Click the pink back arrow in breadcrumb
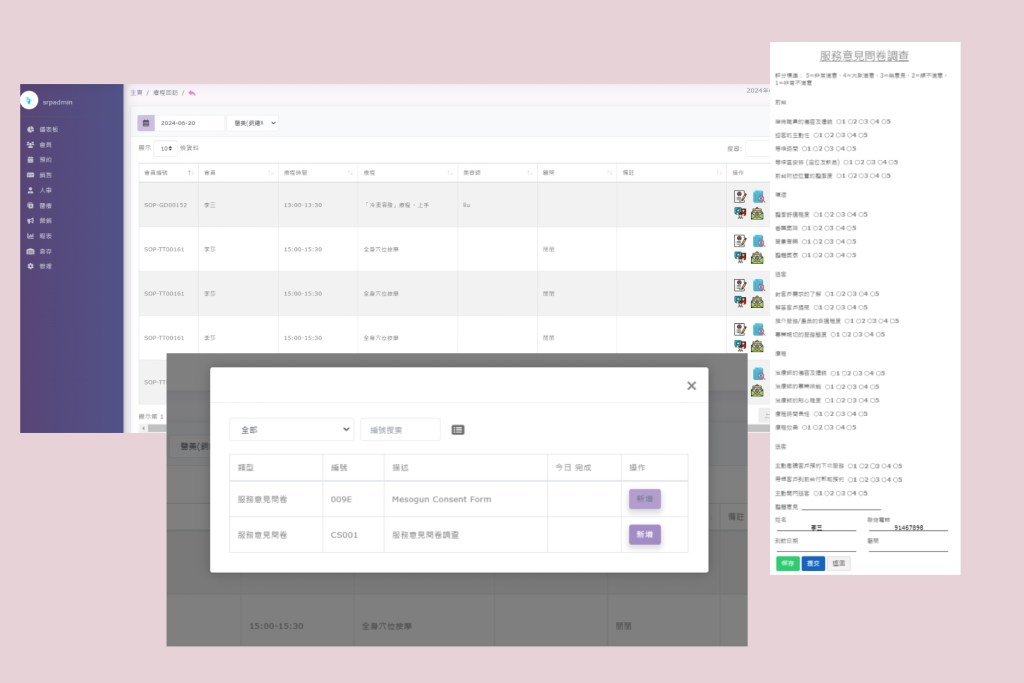The image size is (1024, 683). [192, 93]
